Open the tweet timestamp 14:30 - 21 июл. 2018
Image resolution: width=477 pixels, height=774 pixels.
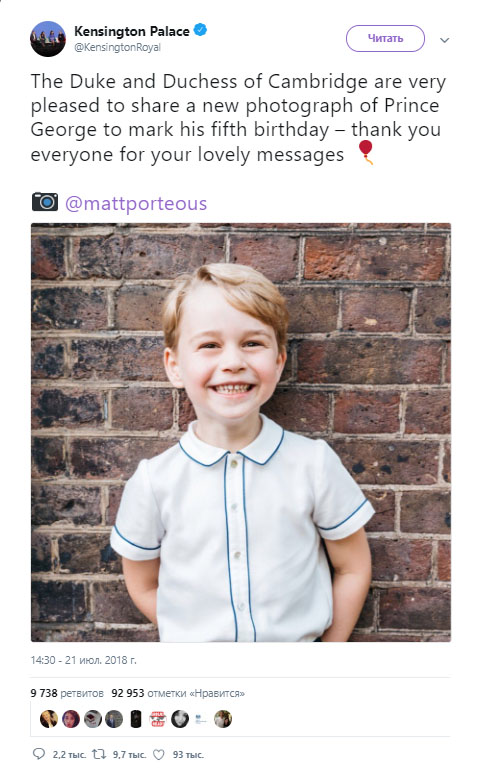83,660
